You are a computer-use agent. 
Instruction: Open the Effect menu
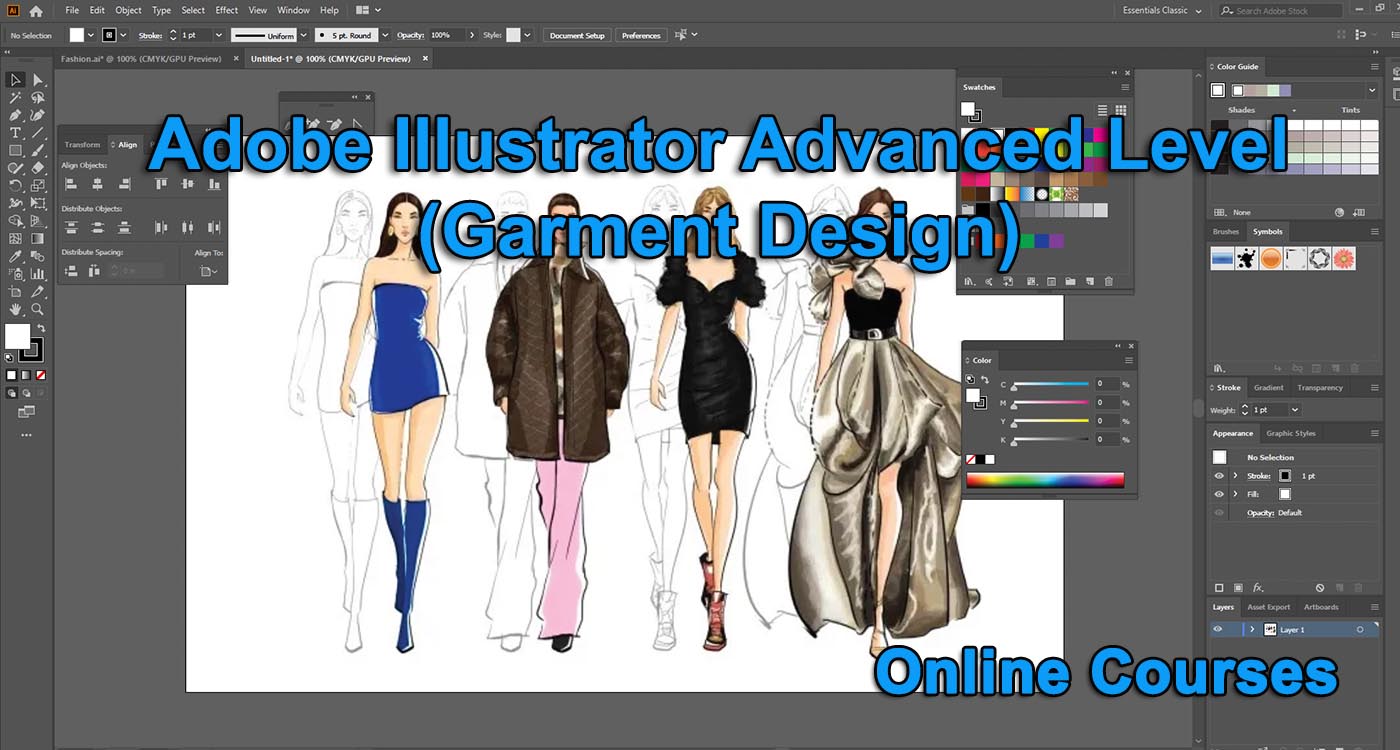tap(226, 10)
